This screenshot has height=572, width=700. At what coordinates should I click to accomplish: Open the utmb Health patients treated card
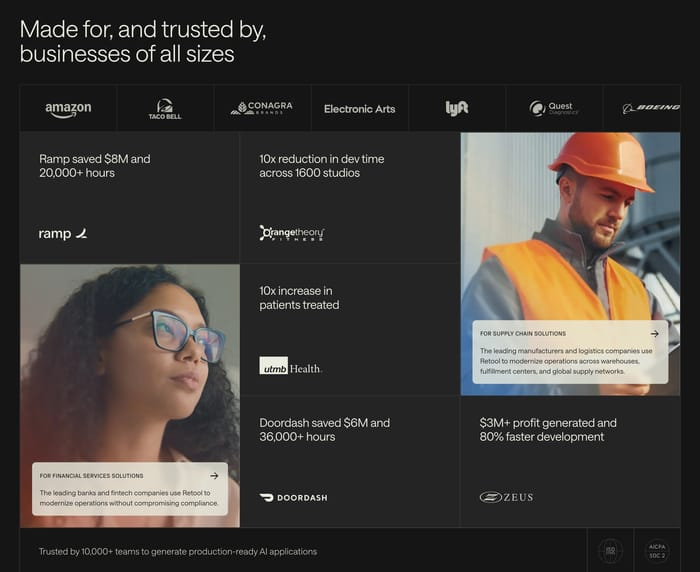[x=350, y=330]
